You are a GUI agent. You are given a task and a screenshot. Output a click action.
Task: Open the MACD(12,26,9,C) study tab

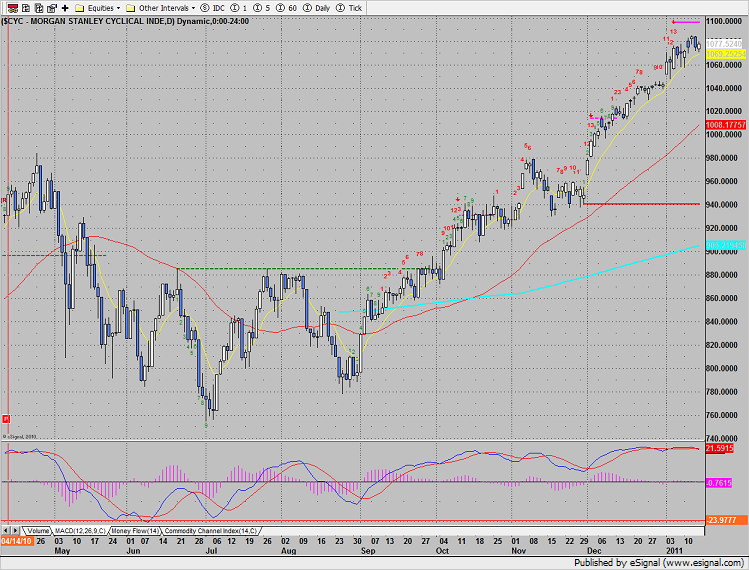[x=80, y=531]
